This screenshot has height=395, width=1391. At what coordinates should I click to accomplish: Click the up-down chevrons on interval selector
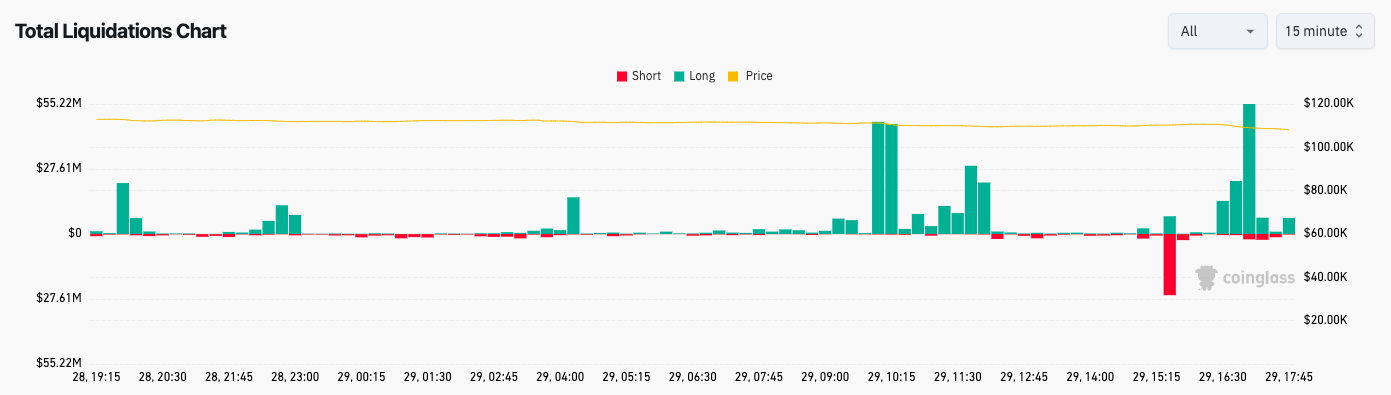(x=1358, y=31)
